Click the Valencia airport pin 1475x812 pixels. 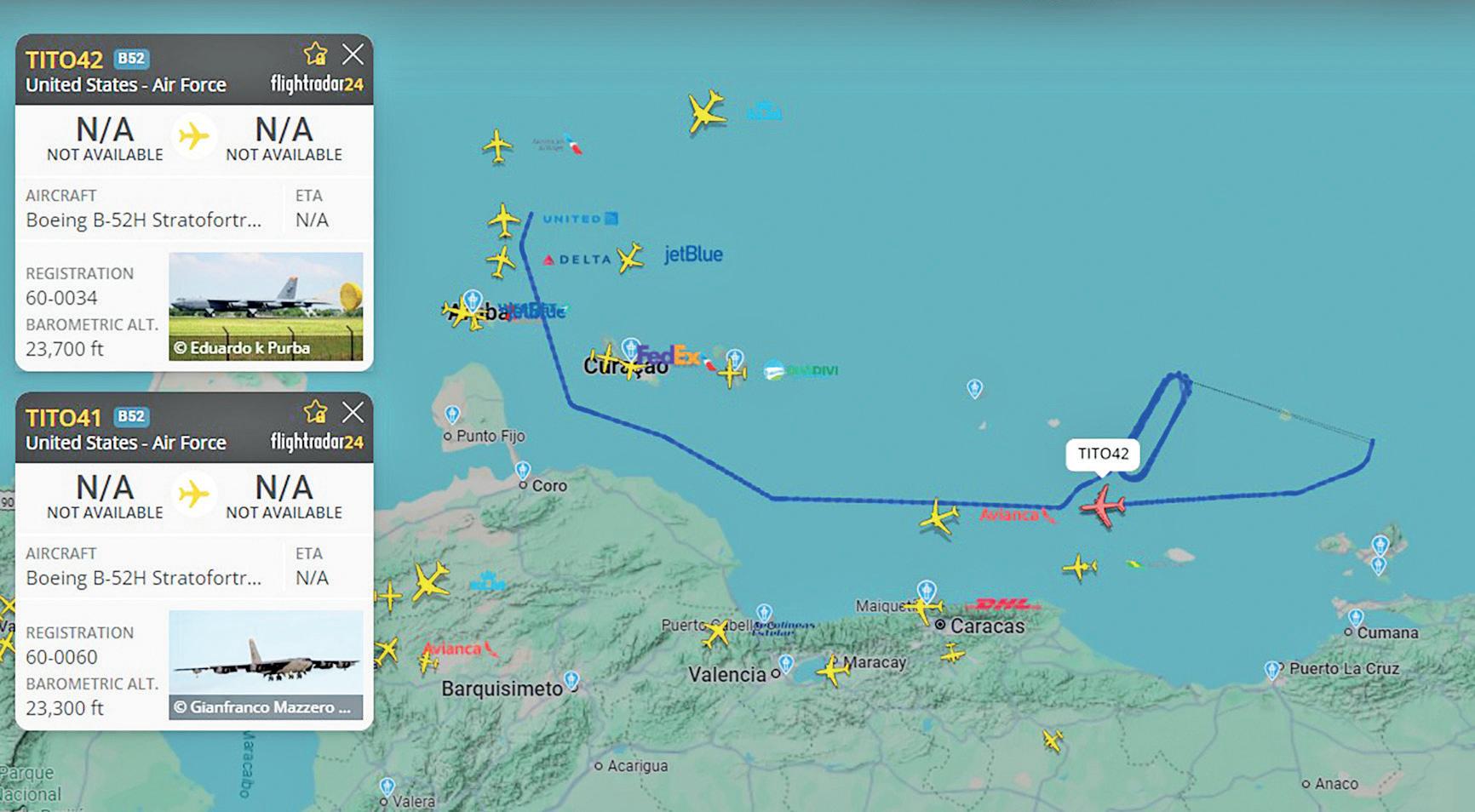pos(786,663)
